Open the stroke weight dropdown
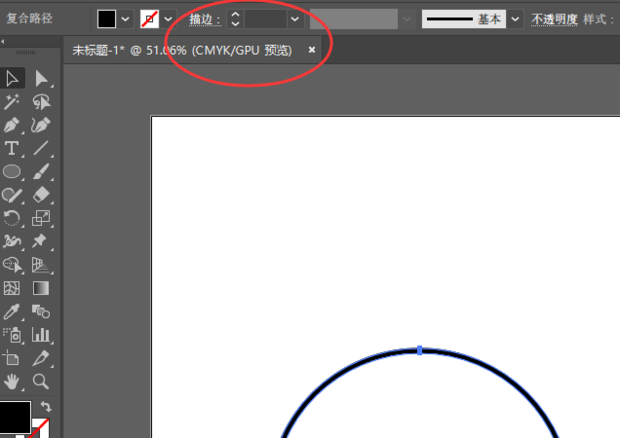620x438 pixels. 295,19
